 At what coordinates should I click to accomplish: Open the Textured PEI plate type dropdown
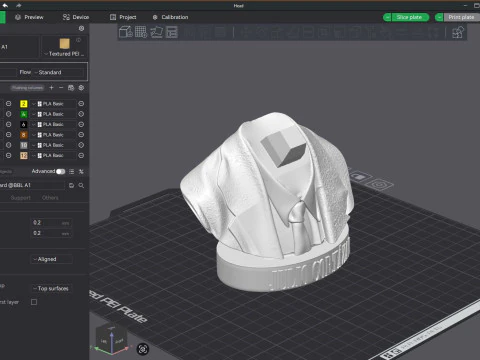(x=64, y=54)
